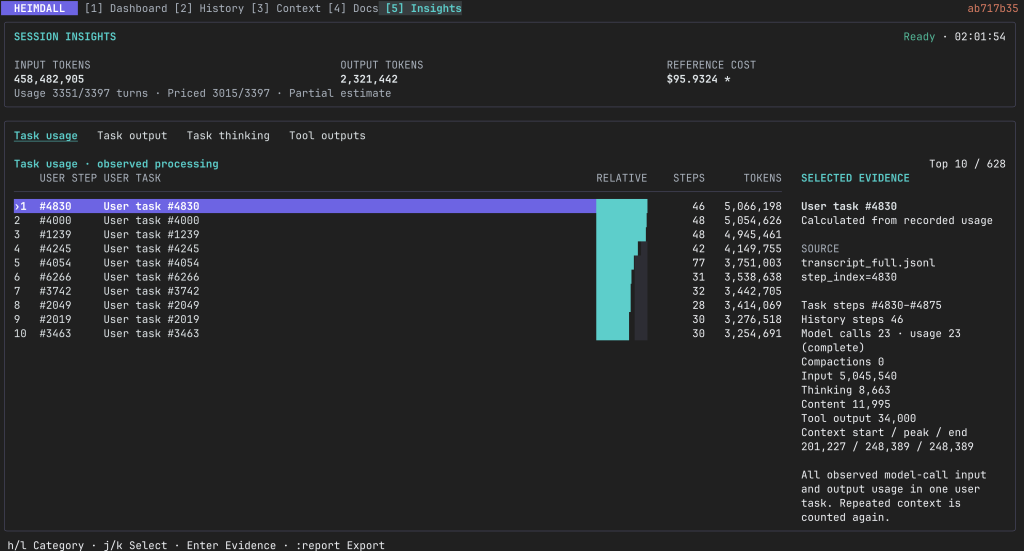The width and height of the screenshot is (1024, 551).
Task: Click the Input 5,045,540 evidence line
Action: pyautogui.click(x=849, y=376)
